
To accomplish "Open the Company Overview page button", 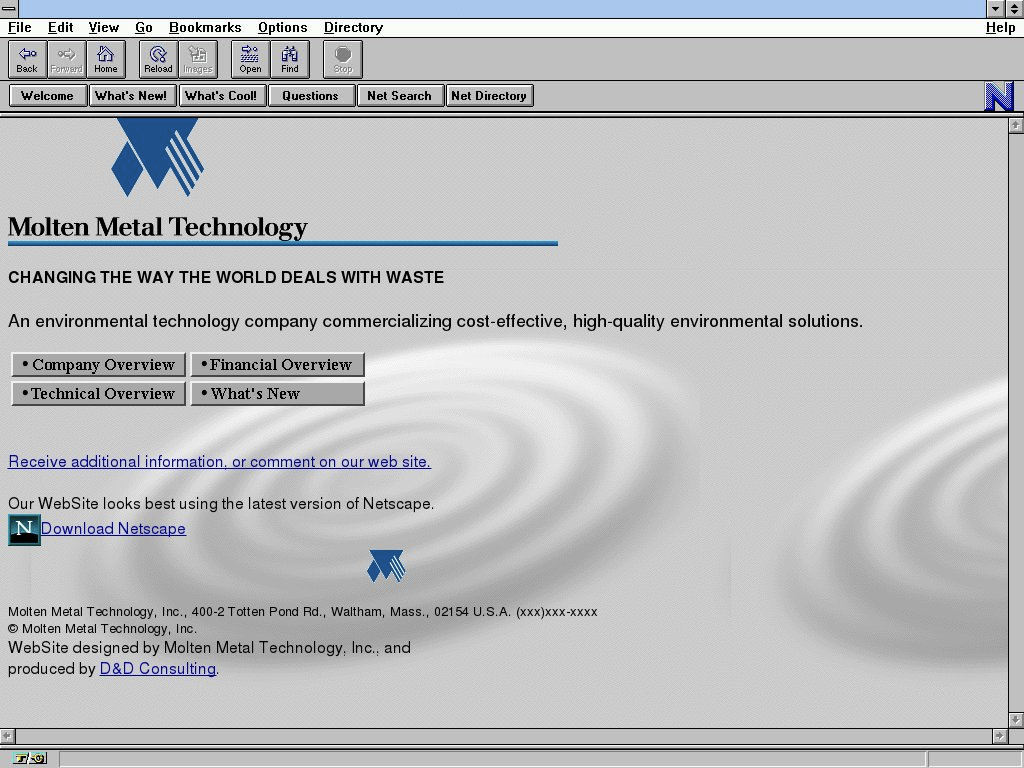I will coord(98,365).
